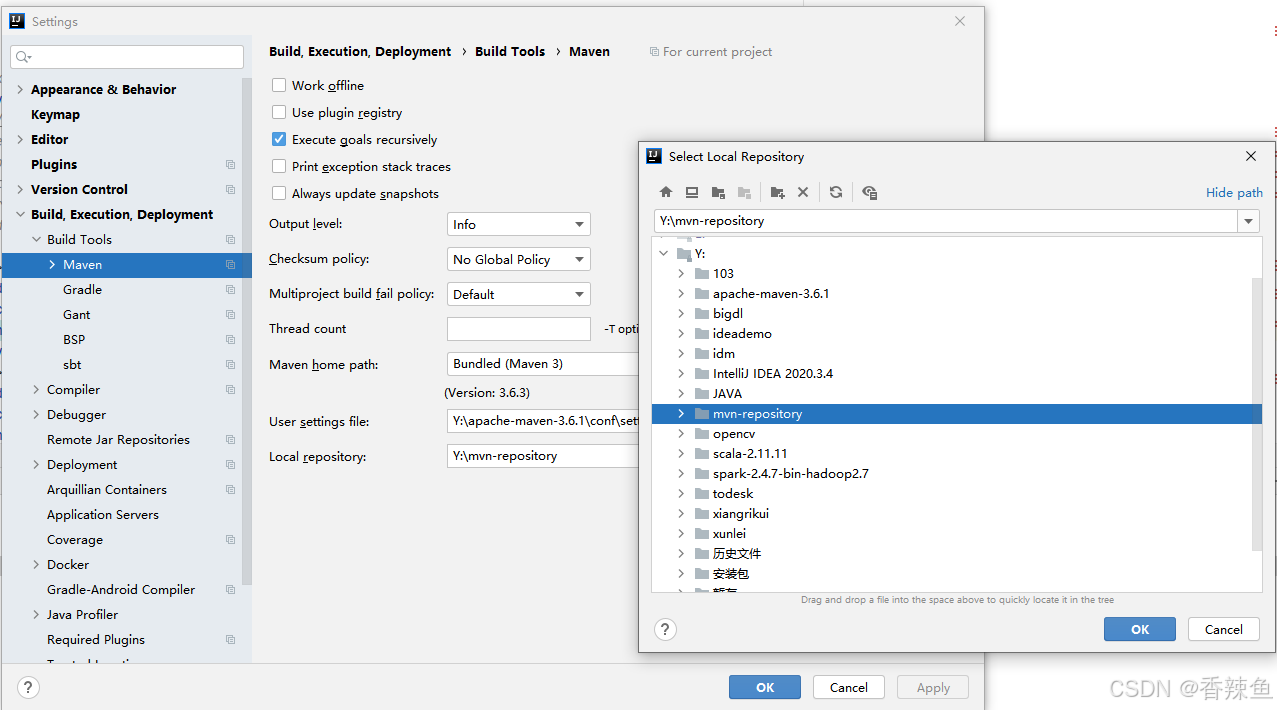
Task: Click project-level icon beside Gradle
Action: 230,289
